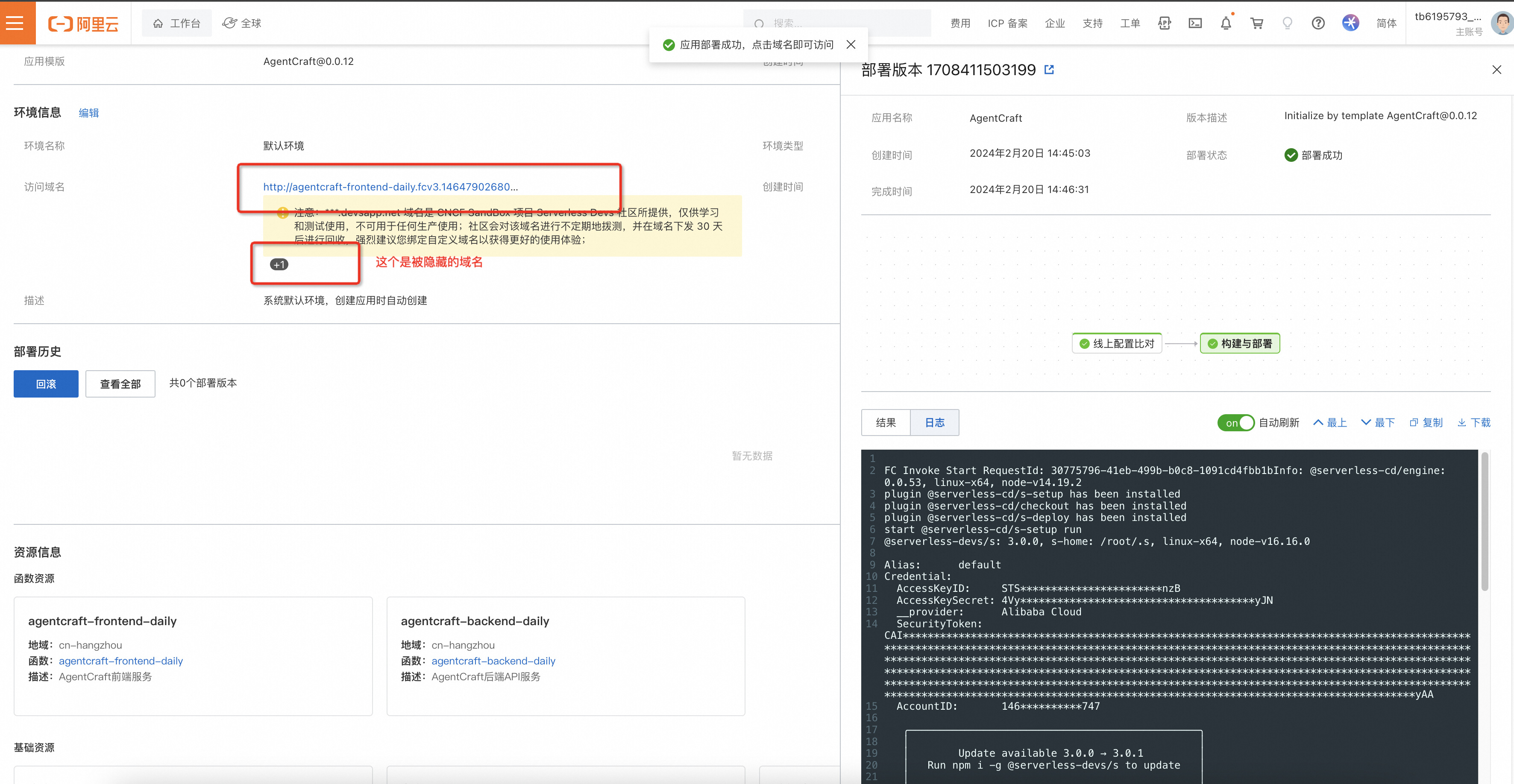
Task: Open the ICP 备案 menu
Action: click(x=1007, y=23)
